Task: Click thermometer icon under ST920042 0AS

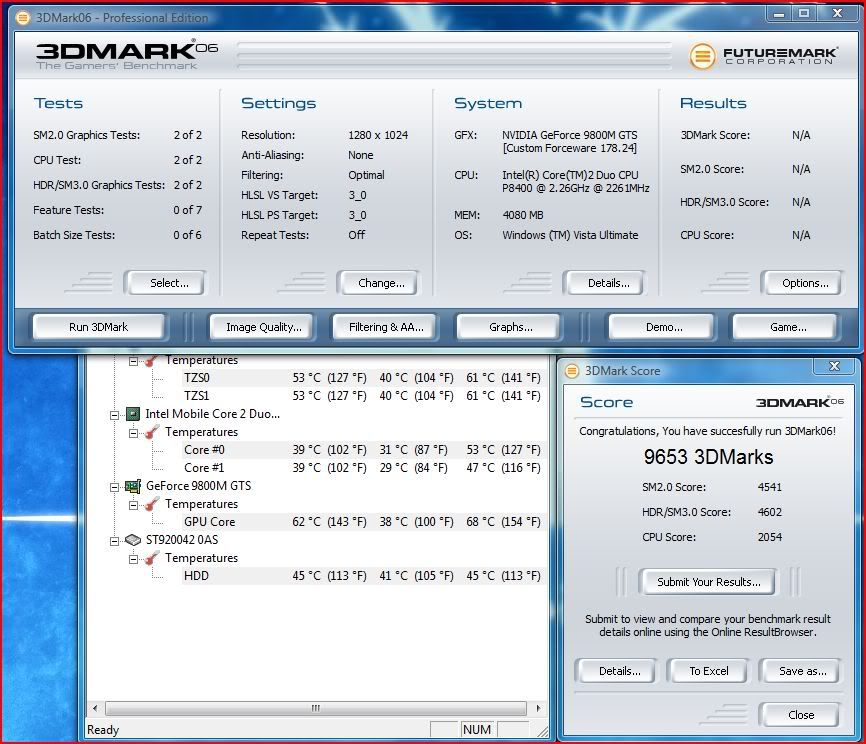Action: [x=151, y=558]
